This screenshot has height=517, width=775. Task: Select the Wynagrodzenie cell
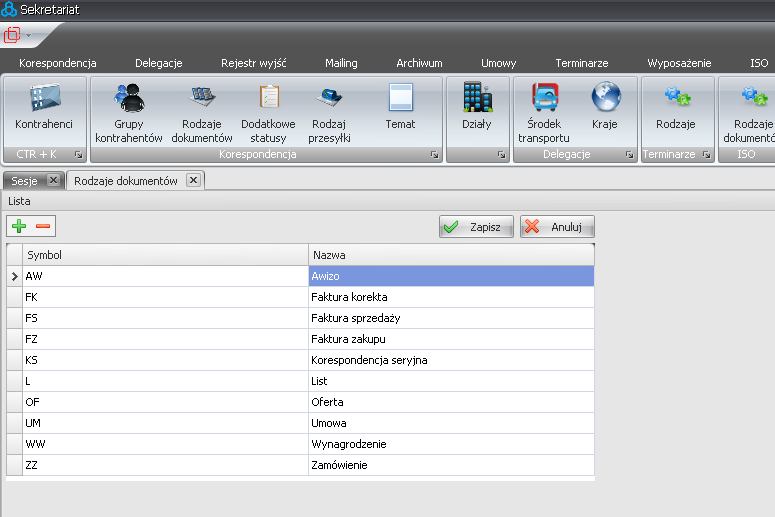452,444
